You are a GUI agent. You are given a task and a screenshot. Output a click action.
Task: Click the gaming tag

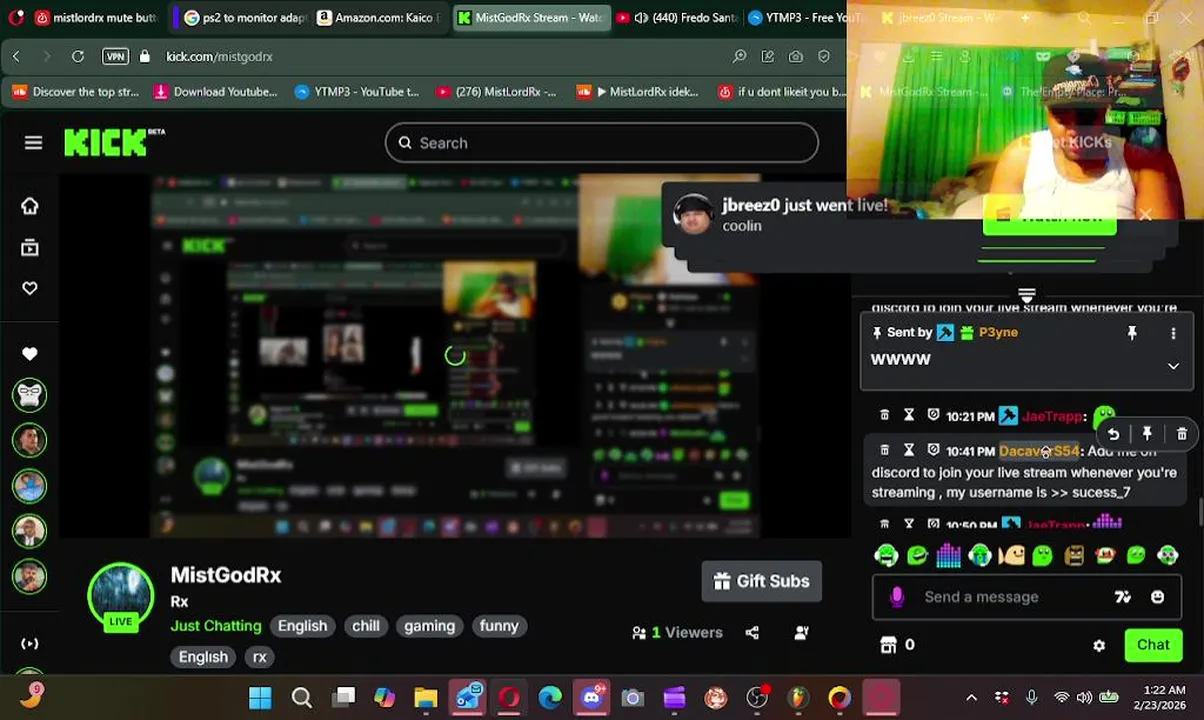click(x=429, y=626)
